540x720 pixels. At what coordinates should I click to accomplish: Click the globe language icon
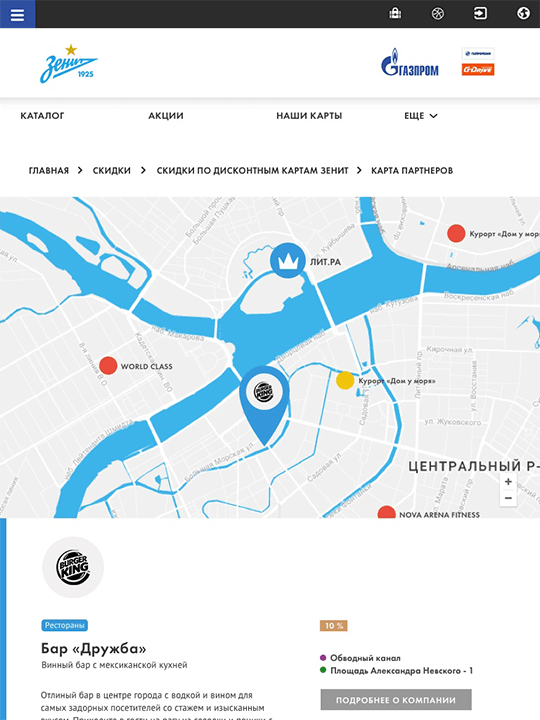(523, 13)
